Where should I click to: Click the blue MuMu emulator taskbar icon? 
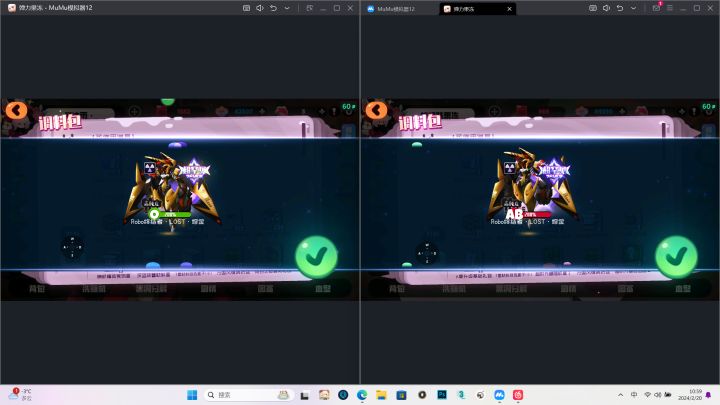[x=500, y=395]
